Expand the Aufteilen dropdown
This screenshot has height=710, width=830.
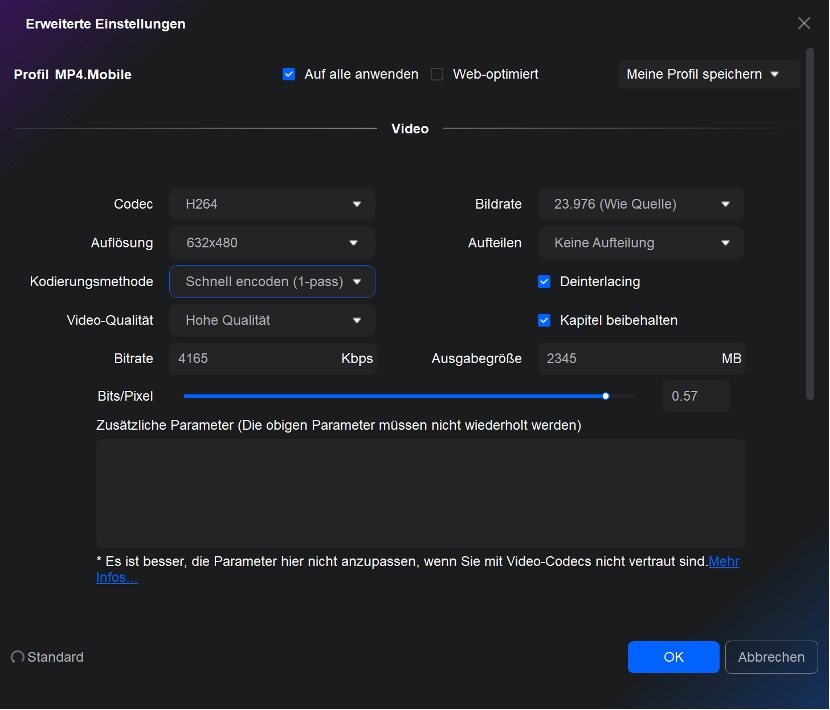(x=640, y=242)
